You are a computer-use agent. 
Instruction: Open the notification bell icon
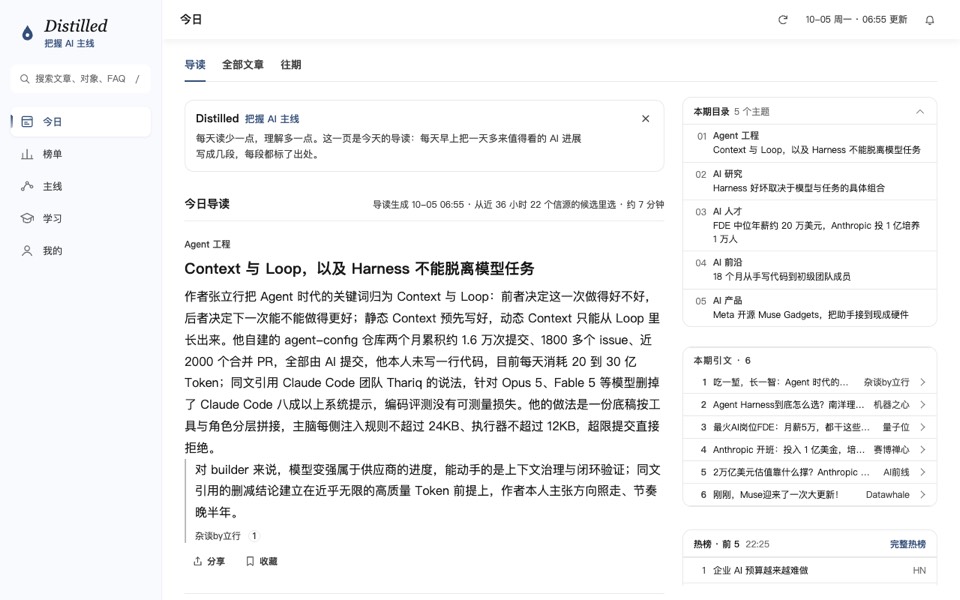coord(929,20)
